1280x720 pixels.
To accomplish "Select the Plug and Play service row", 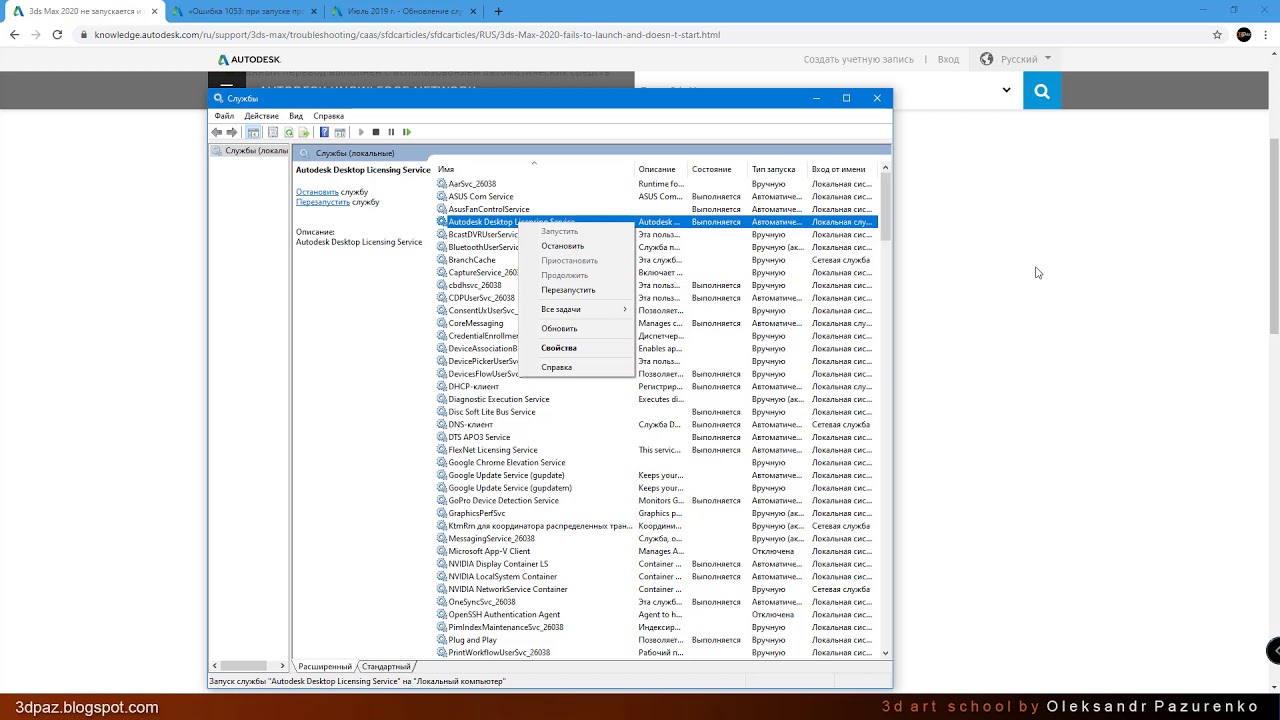I will click(656, 640).
